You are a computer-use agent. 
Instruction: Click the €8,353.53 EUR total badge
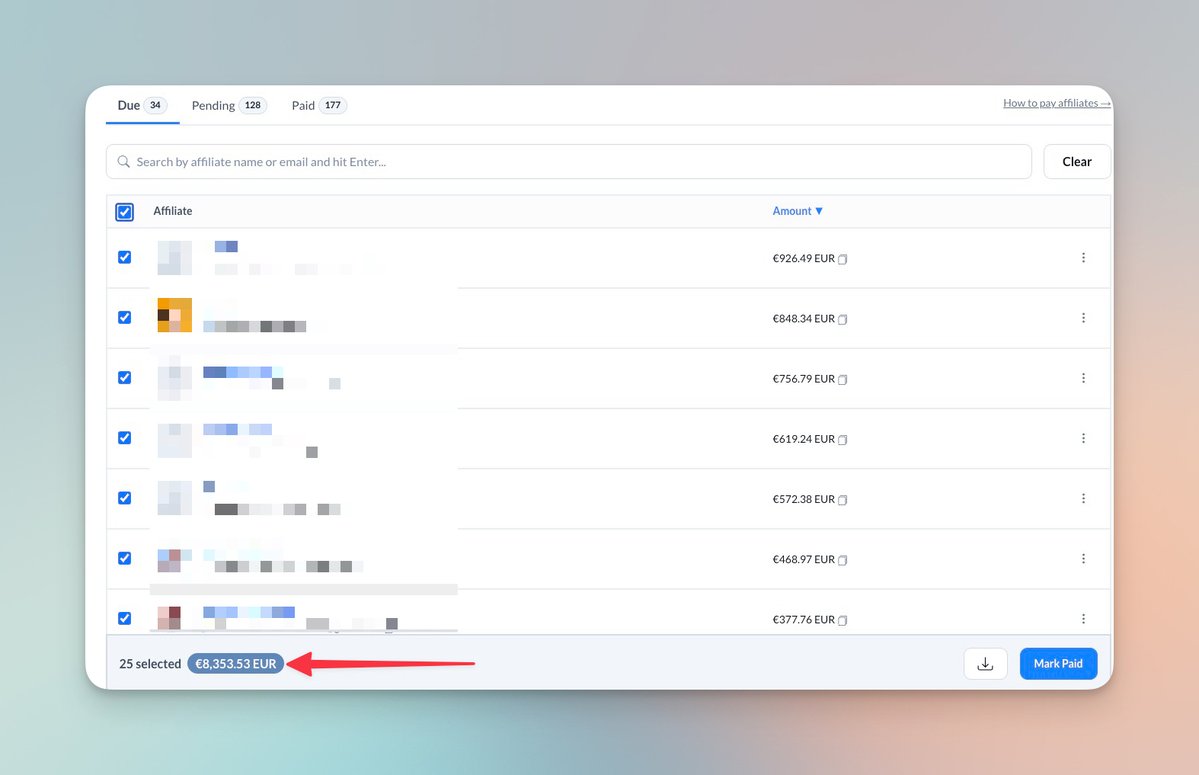(236, 663)
